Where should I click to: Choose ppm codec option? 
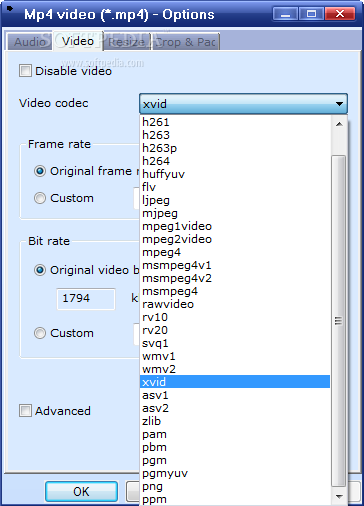pos(235,499)
